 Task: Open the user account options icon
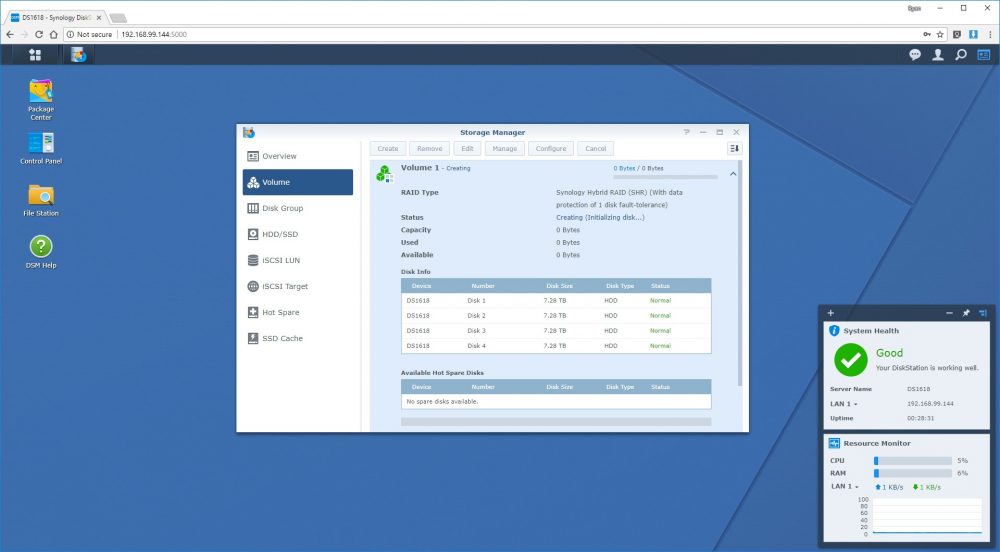point(938,55)
